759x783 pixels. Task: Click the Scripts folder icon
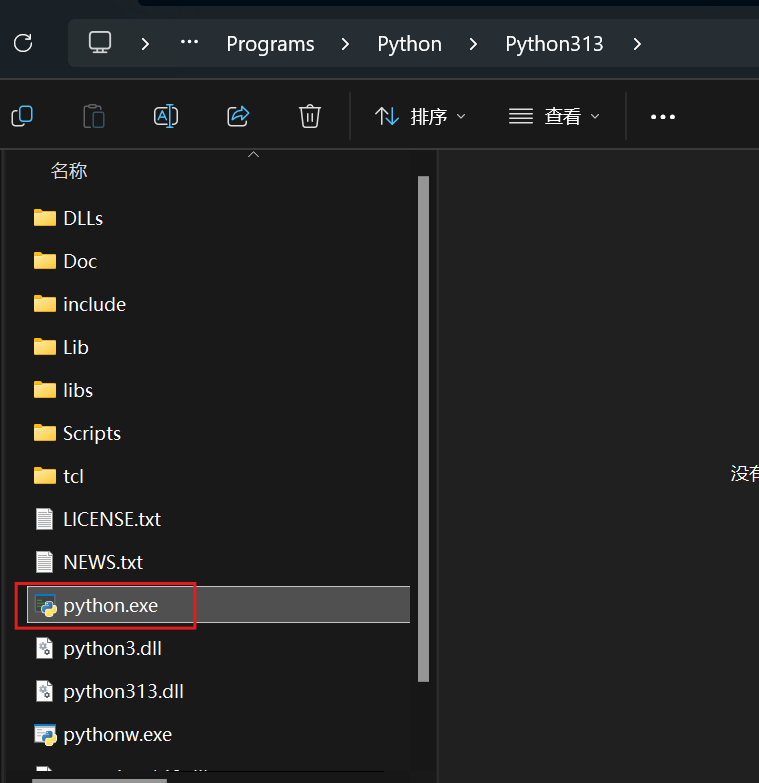point(44,432)
